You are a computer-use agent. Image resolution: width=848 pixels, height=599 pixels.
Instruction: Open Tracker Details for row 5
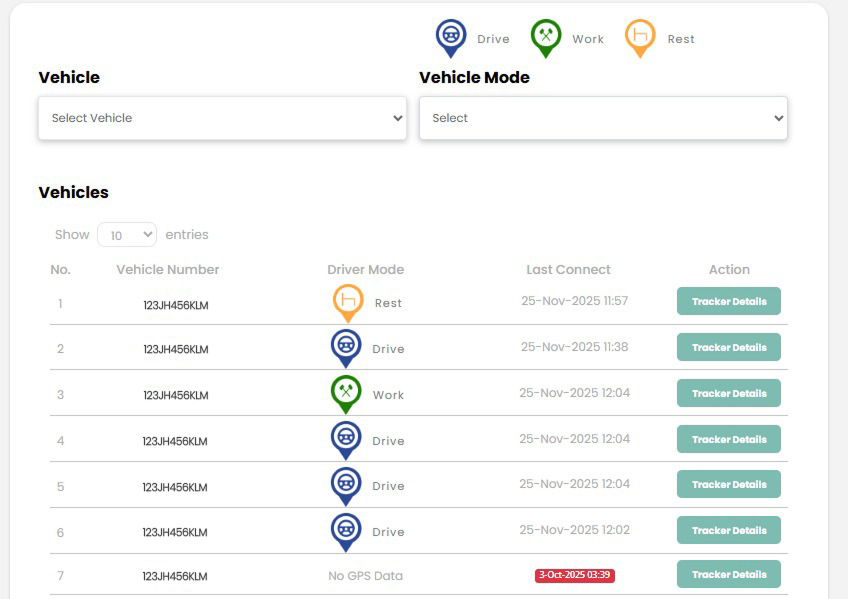coord(728,484)
